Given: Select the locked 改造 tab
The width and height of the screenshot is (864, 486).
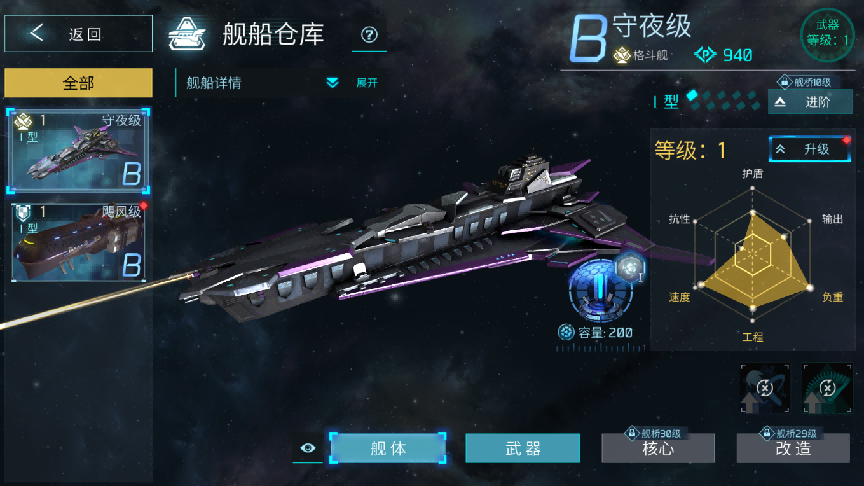Looking at the screenshot, I should point(793,448).
